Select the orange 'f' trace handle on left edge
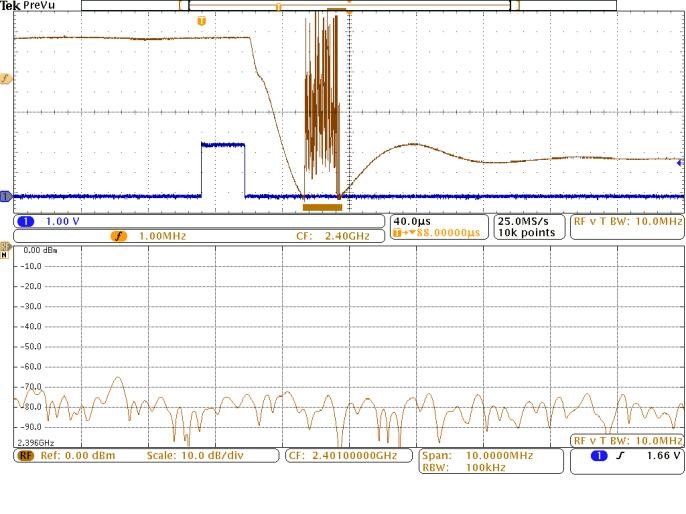This screenshot has width=686, height=514. pos(5,78)
